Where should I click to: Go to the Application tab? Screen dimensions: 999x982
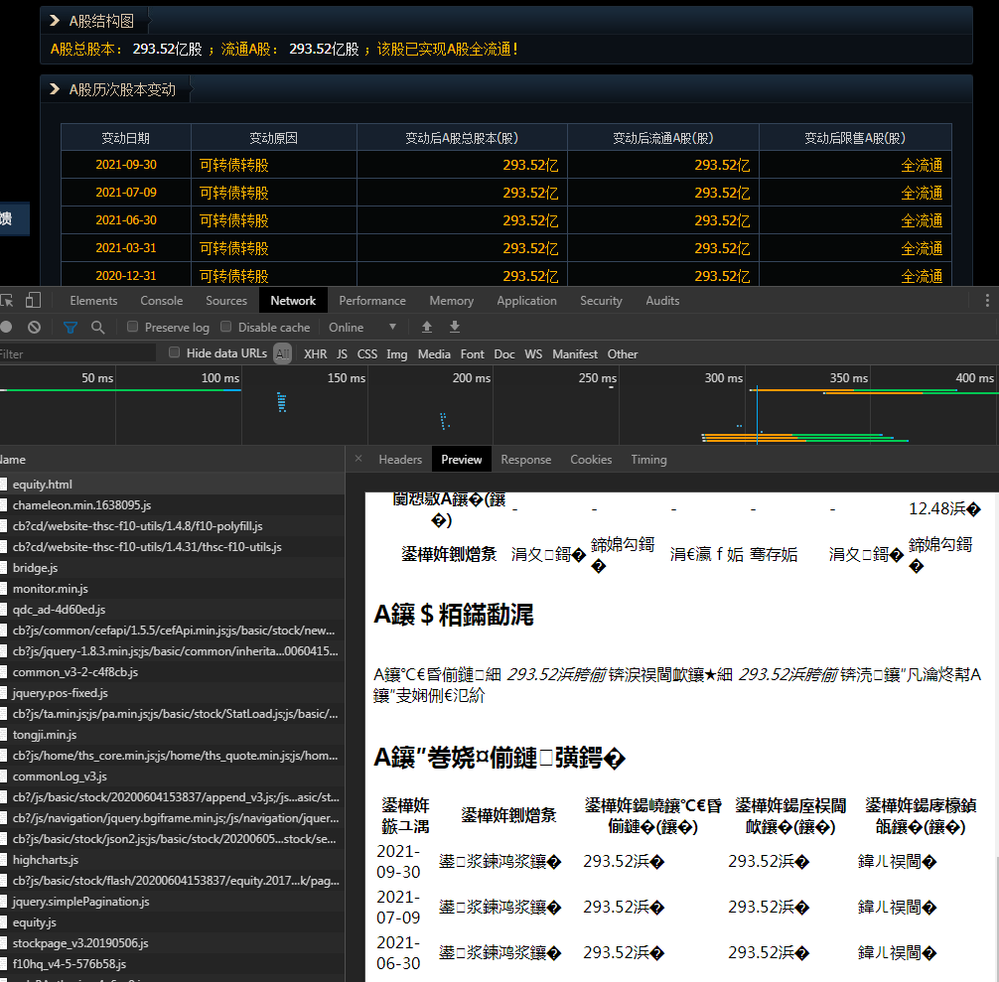[x=527, y=301]
